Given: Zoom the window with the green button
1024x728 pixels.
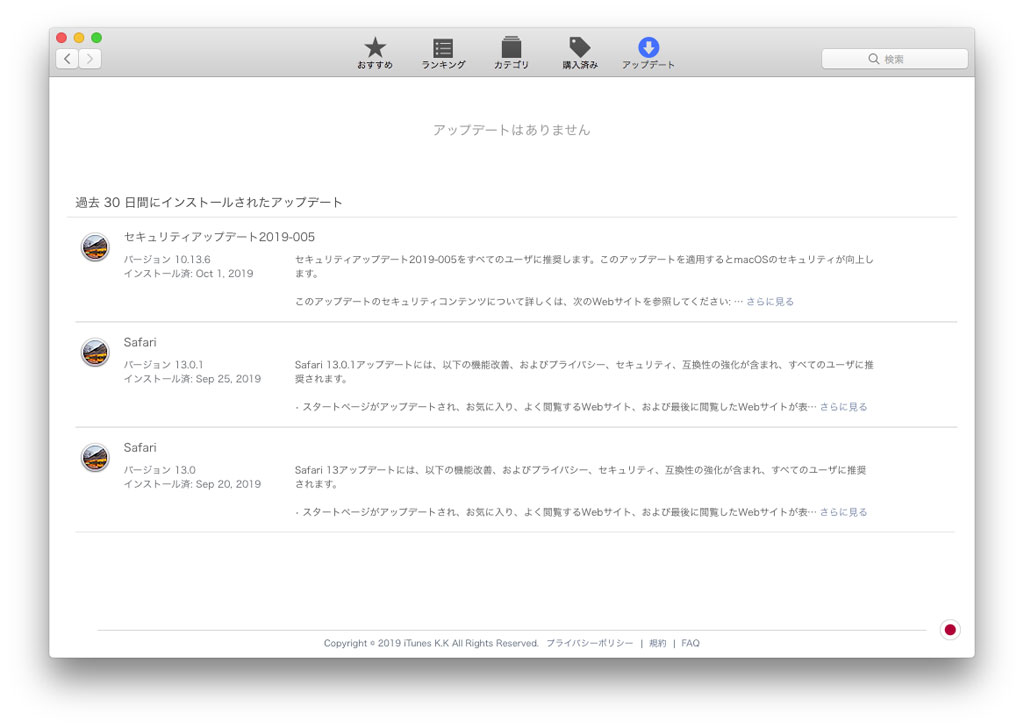Looking at the screenshot, I should (97, 37).
